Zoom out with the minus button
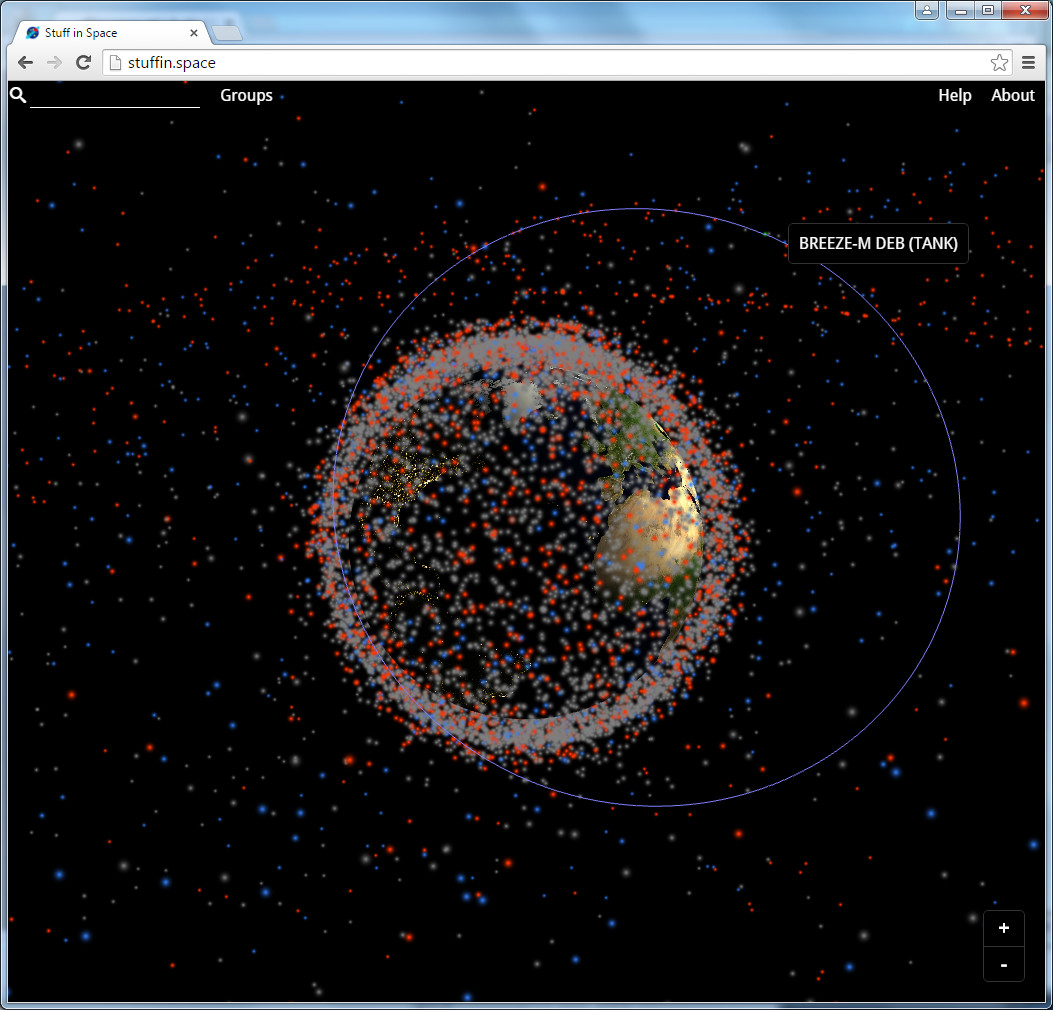 click(1003, 965)
